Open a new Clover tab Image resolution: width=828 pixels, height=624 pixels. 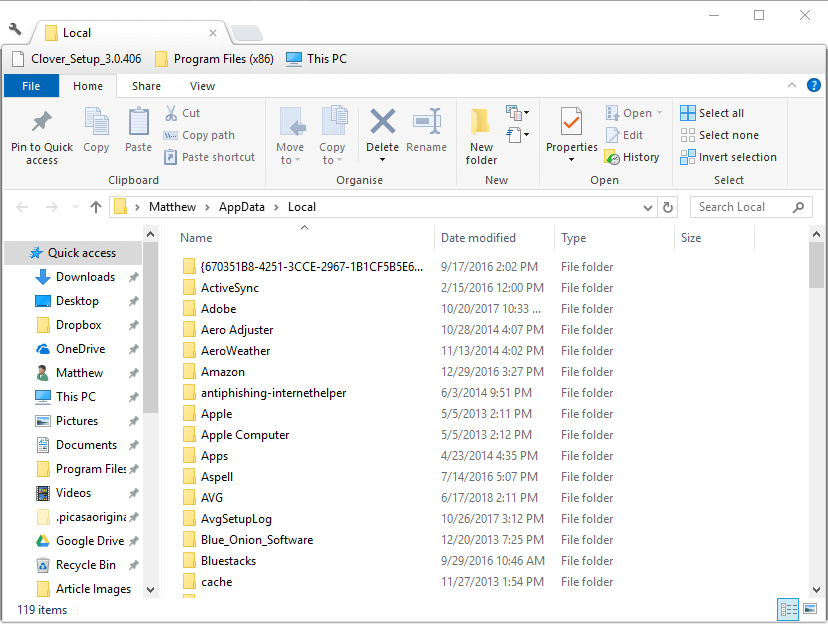[247, 33]
